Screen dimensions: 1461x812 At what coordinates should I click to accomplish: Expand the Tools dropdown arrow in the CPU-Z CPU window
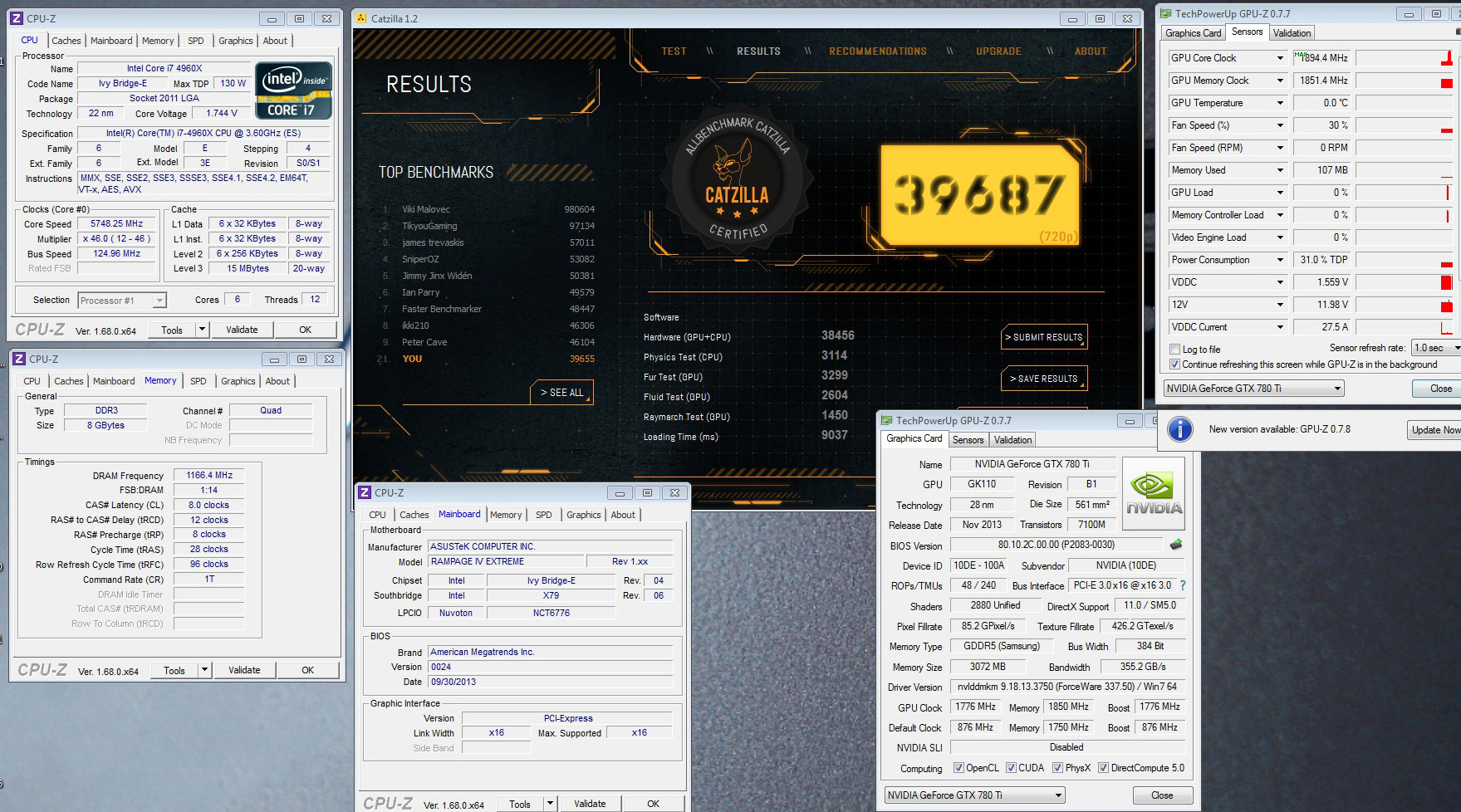(201, 330)
